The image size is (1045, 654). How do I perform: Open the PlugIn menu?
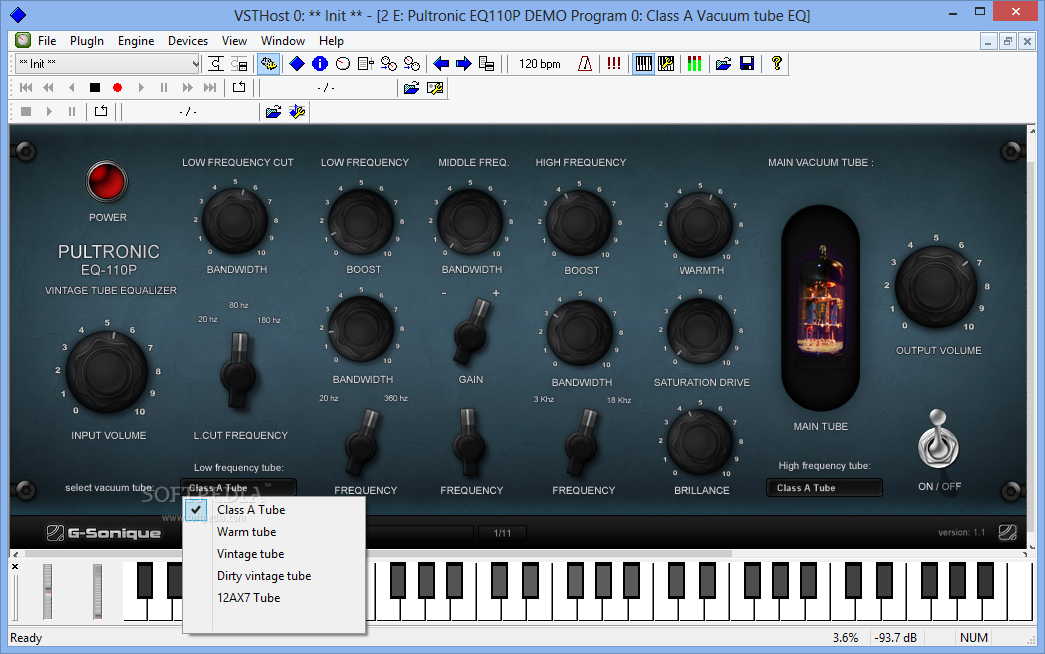click(x=87, y=41)
